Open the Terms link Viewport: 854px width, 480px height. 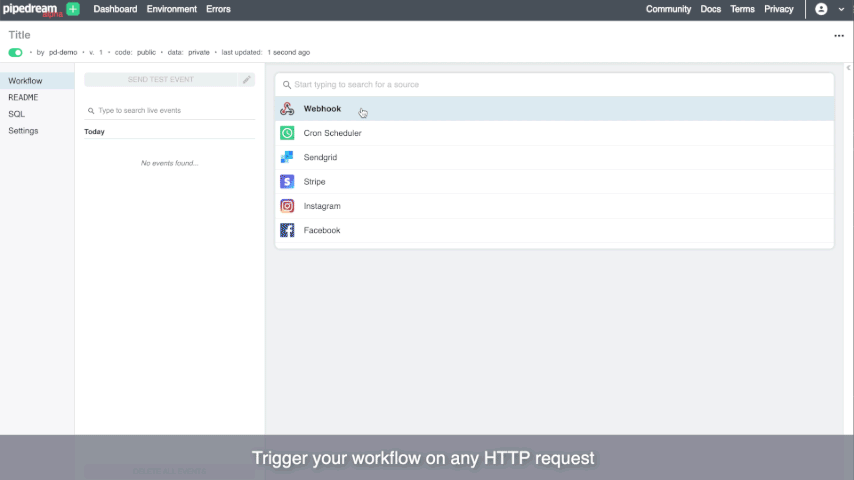click(x=742, y=9)
